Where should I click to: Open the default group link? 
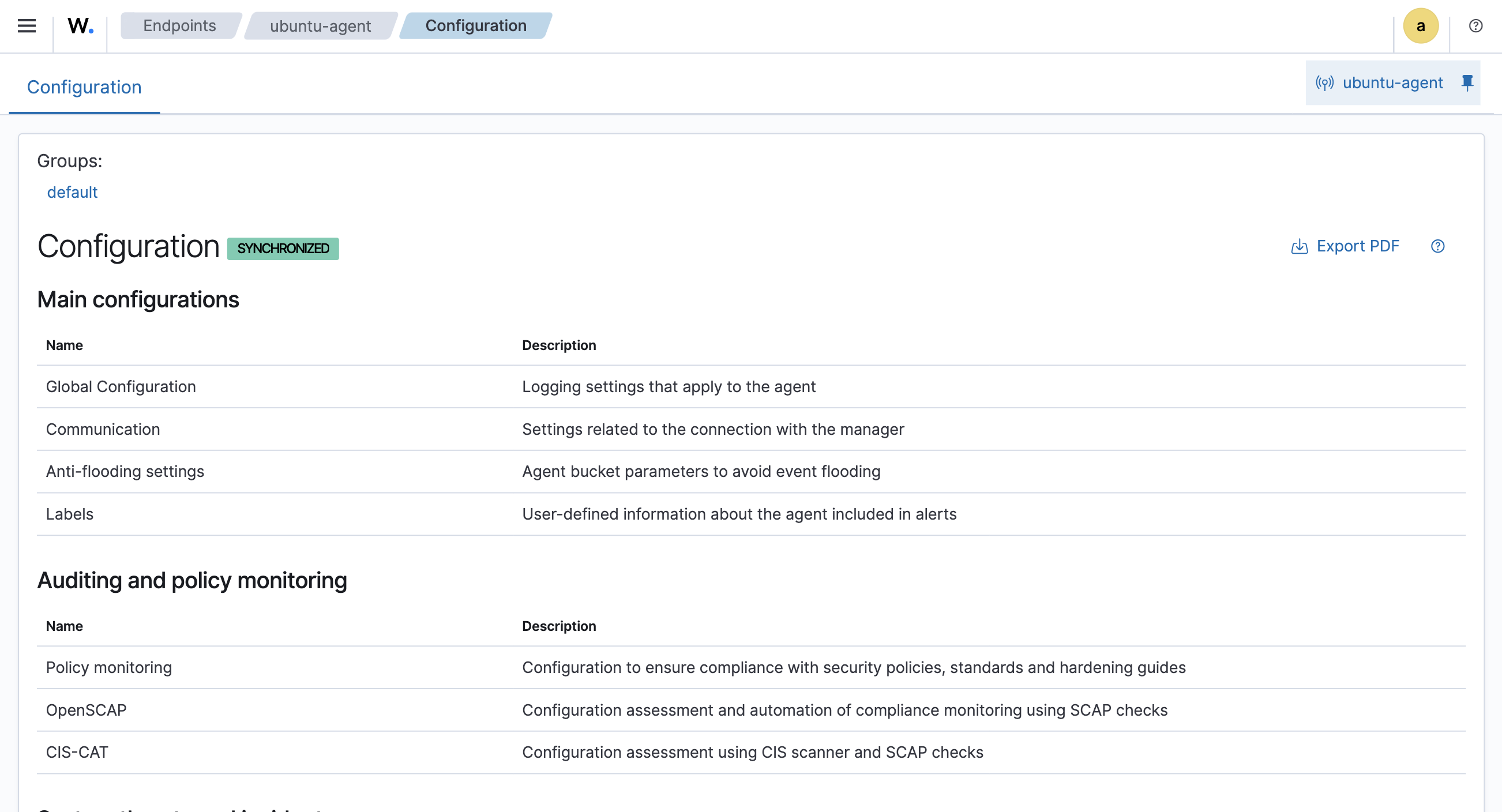(72, 193)
